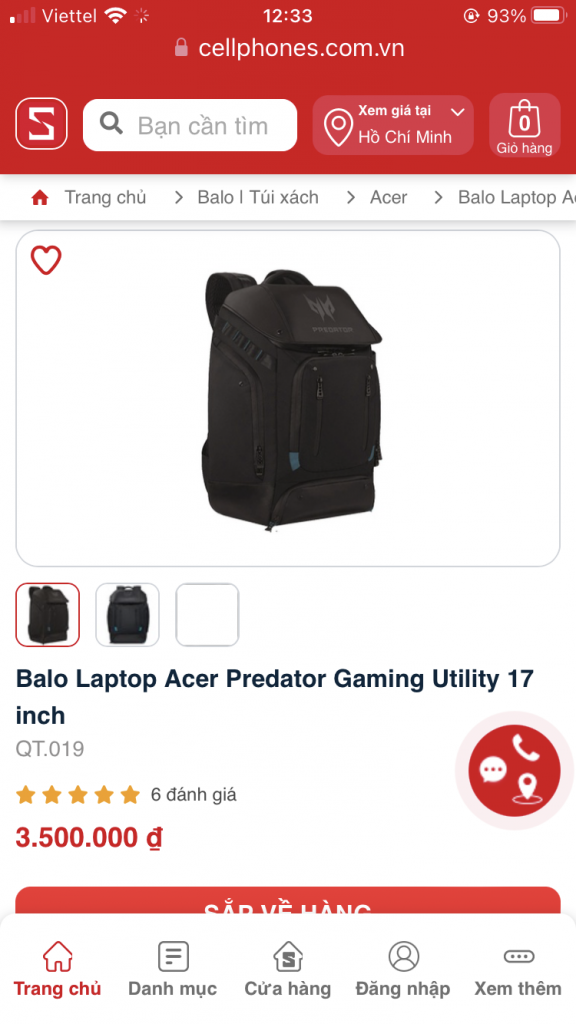
Task: Open the Đăng nhập tab
Action: pyautogui.click(x=403, y=969)
